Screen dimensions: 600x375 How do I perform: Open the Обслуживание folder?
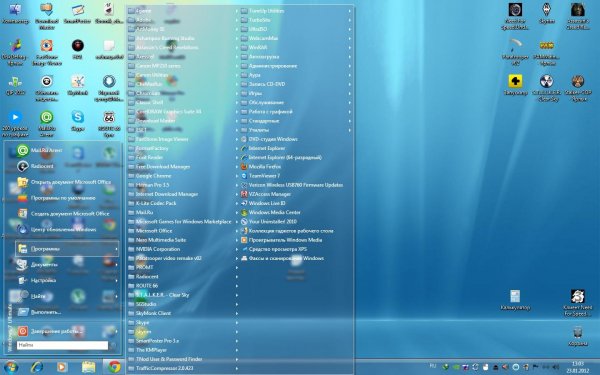pyautogui.click(x=263, y=103)
